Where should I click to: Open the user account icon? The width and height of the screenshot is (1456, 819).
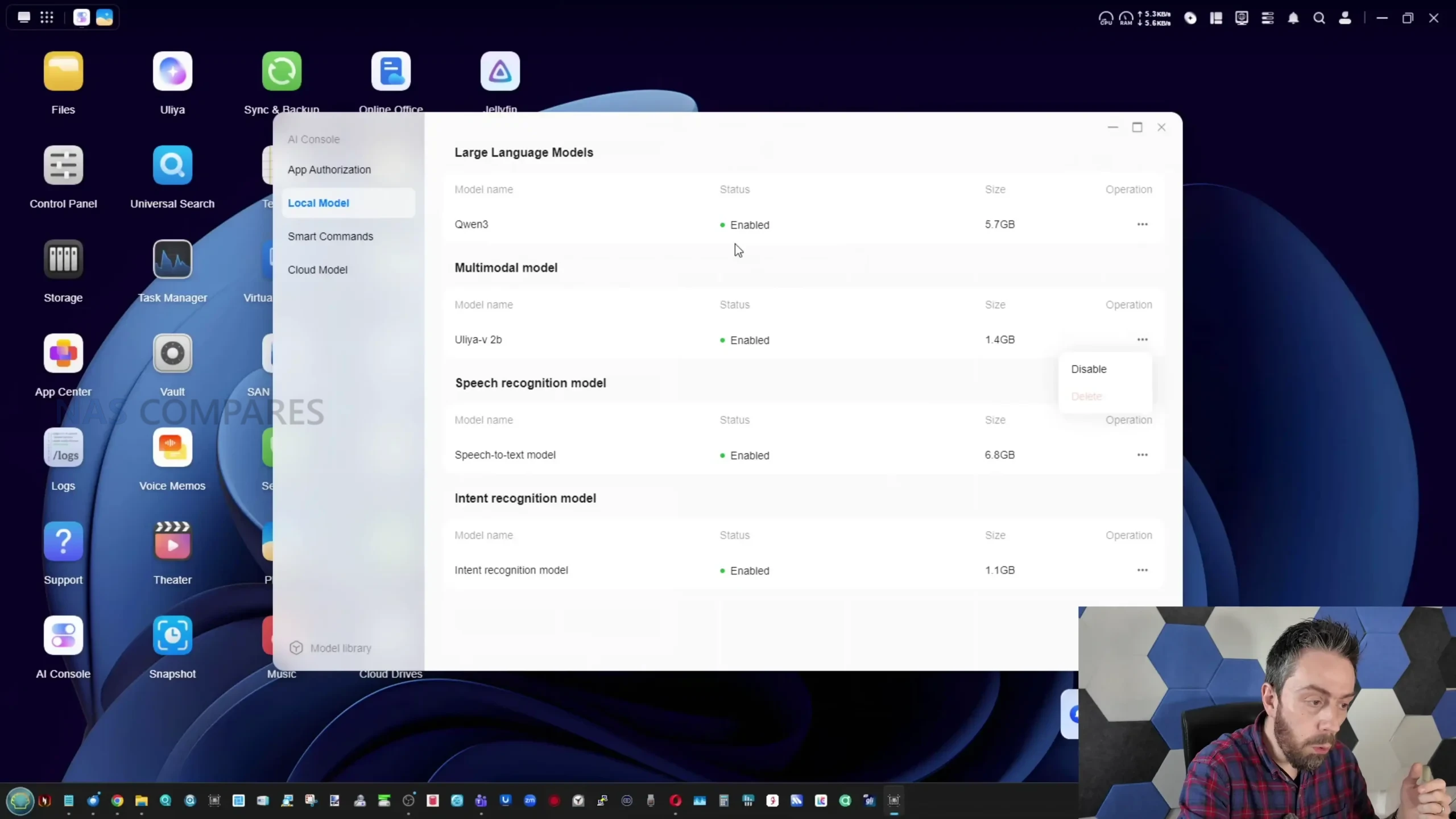[x=1345, y=18]
